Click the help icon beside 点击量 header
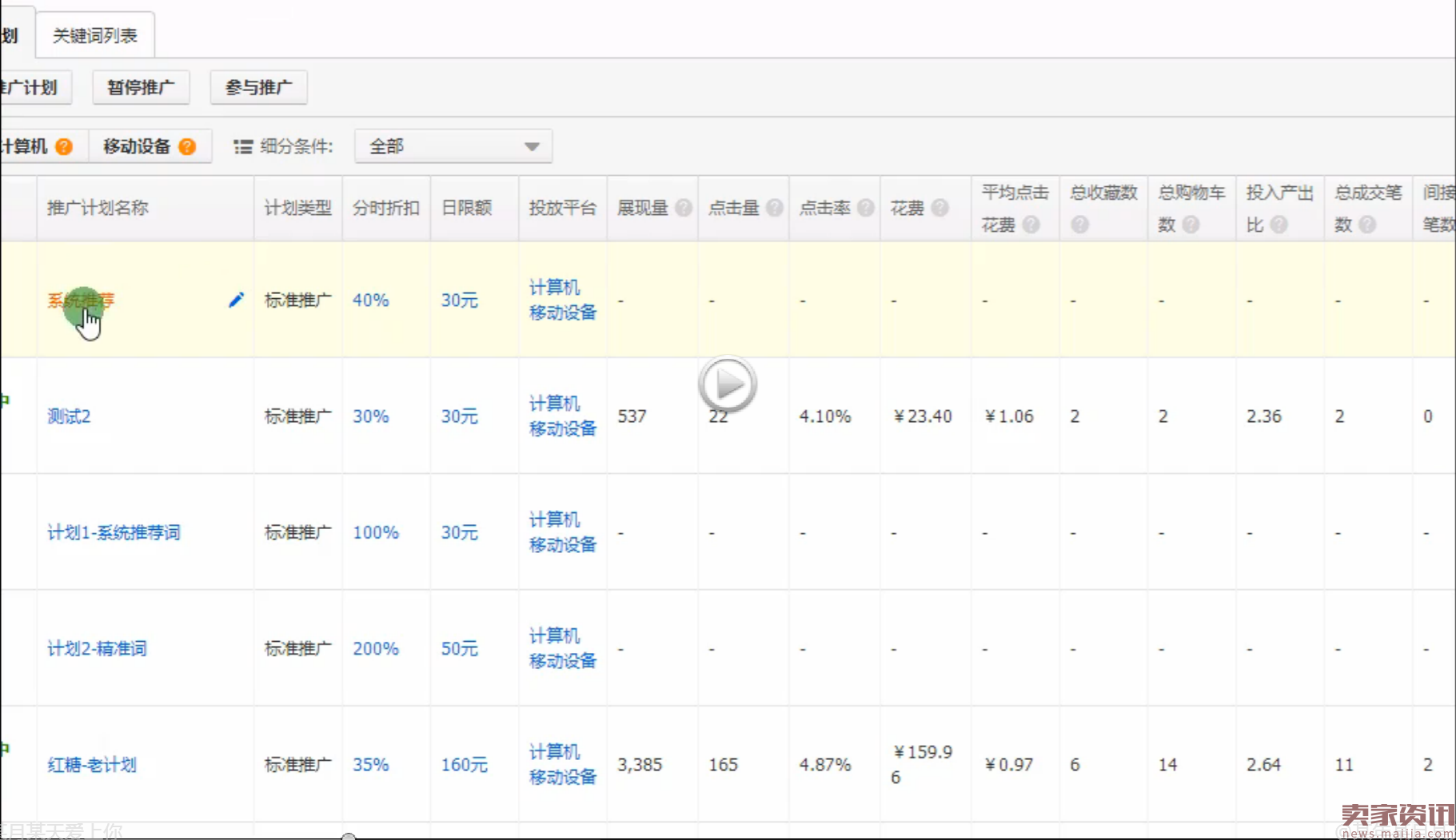 (x=775, y=208)
